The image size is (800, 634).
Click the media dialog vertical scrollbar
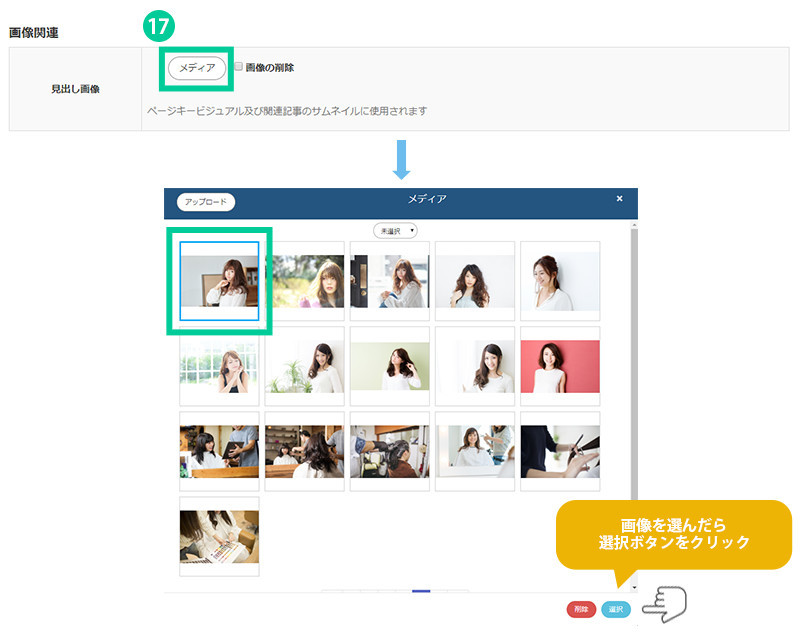[633, 400]
